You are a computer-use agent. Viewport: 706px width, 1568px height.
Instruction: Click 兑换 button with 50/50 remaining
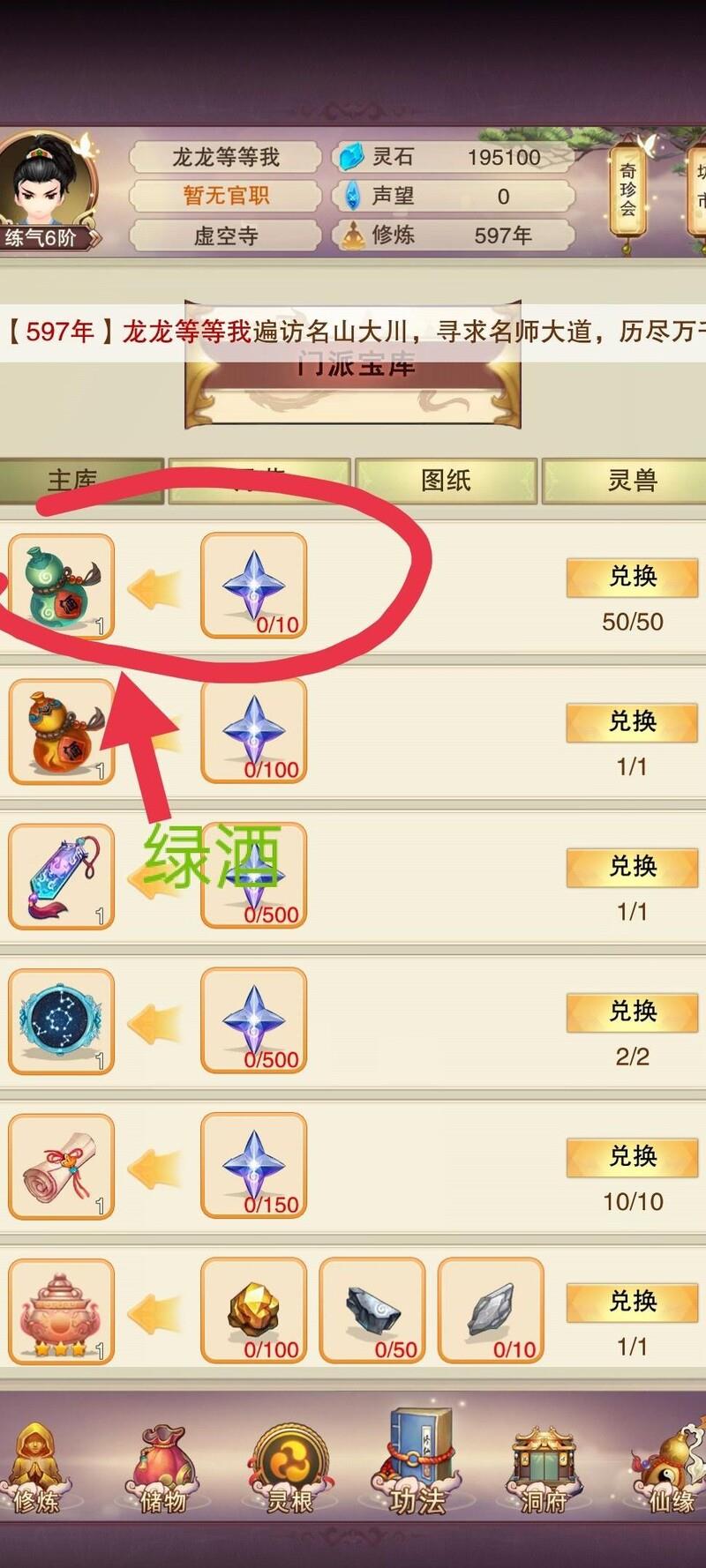(x=632, y=577)
